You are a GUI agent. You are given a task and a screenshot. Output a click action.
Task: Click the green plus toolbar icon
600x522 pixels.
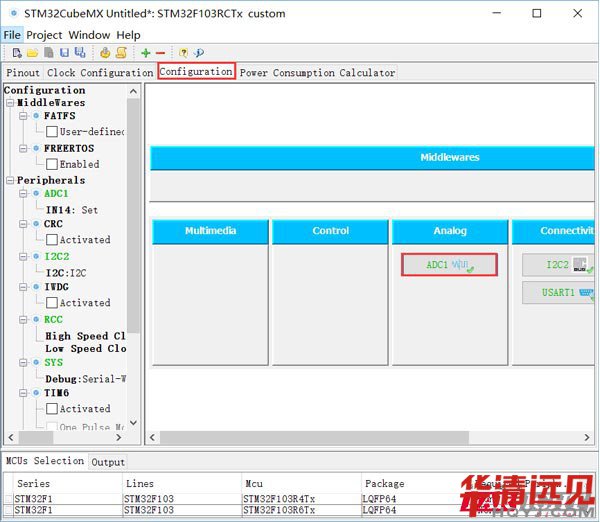(145, 53)
